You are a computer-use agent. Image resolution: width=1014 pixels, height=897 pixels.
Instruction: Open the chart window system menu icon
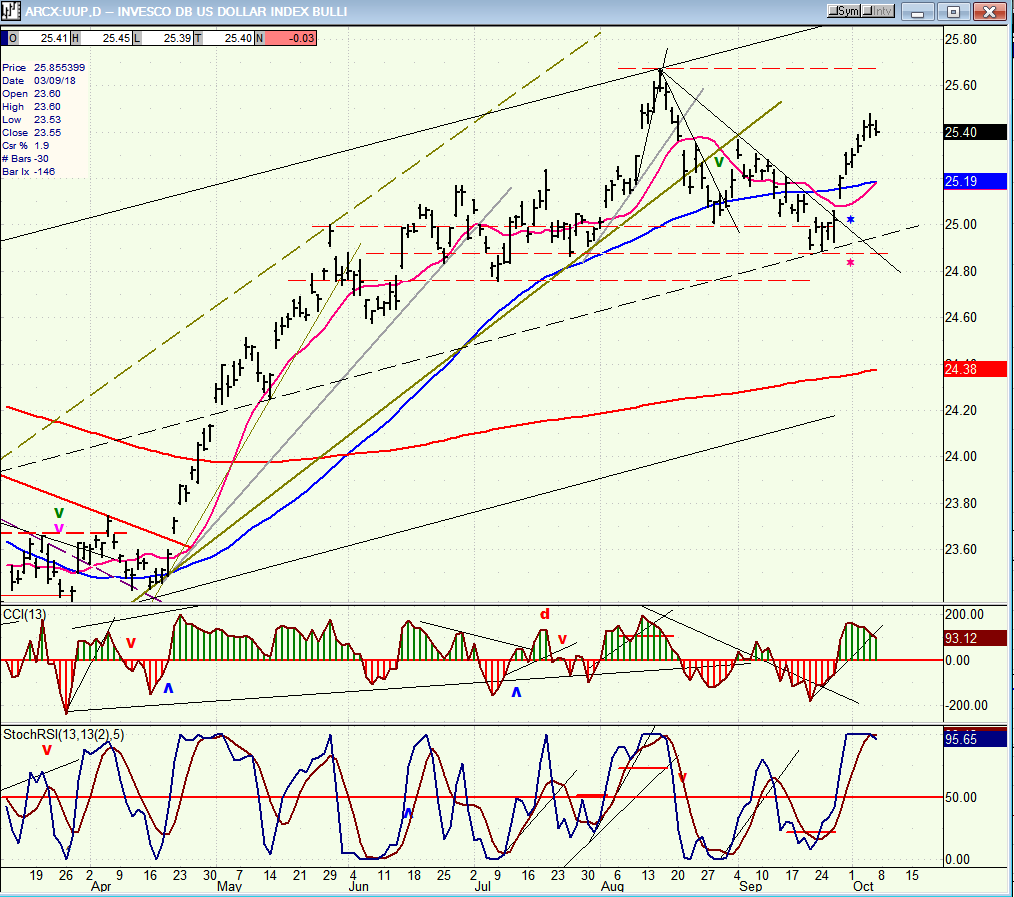click(11, 11)
